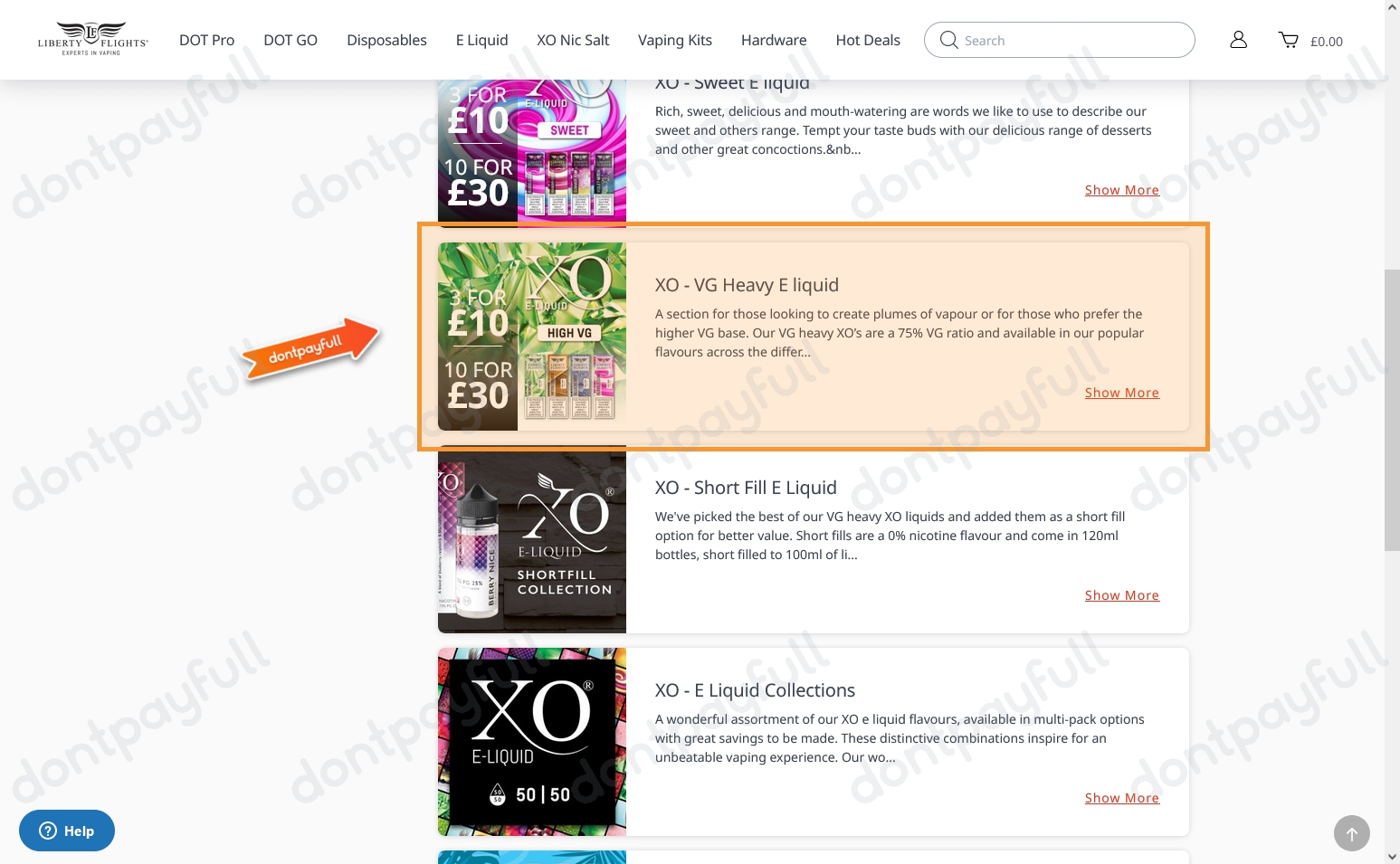The image size is (1400, 864).
Task: Open the DOT Pro menu
Action: 206,40
